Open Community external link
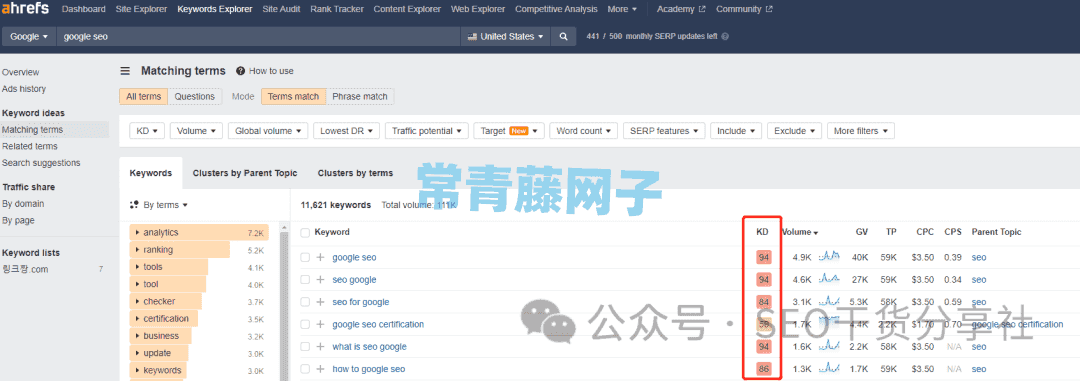 744,9
